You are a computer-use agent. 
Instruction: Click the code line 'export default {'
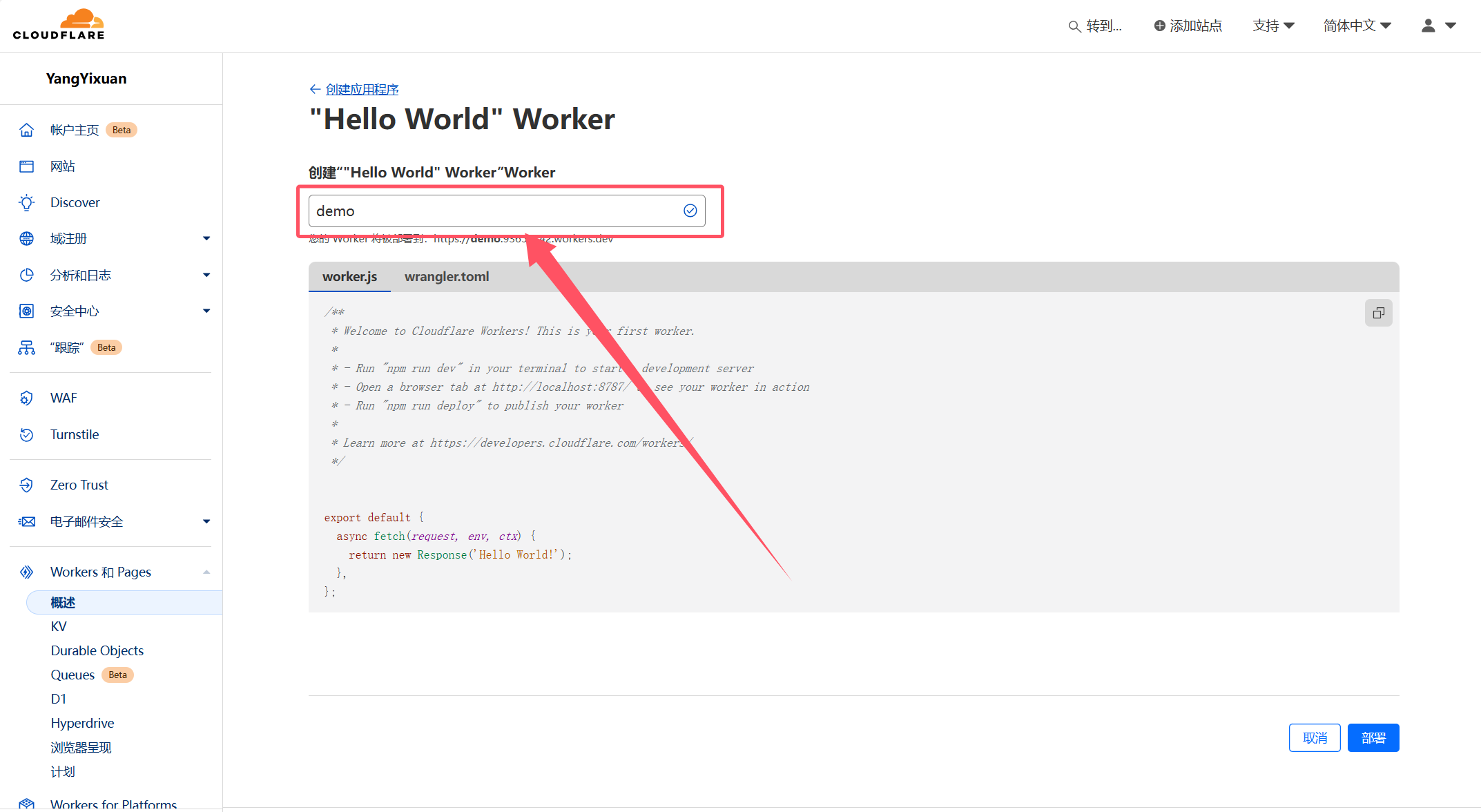pyautogui.click(x=374, y=517)
